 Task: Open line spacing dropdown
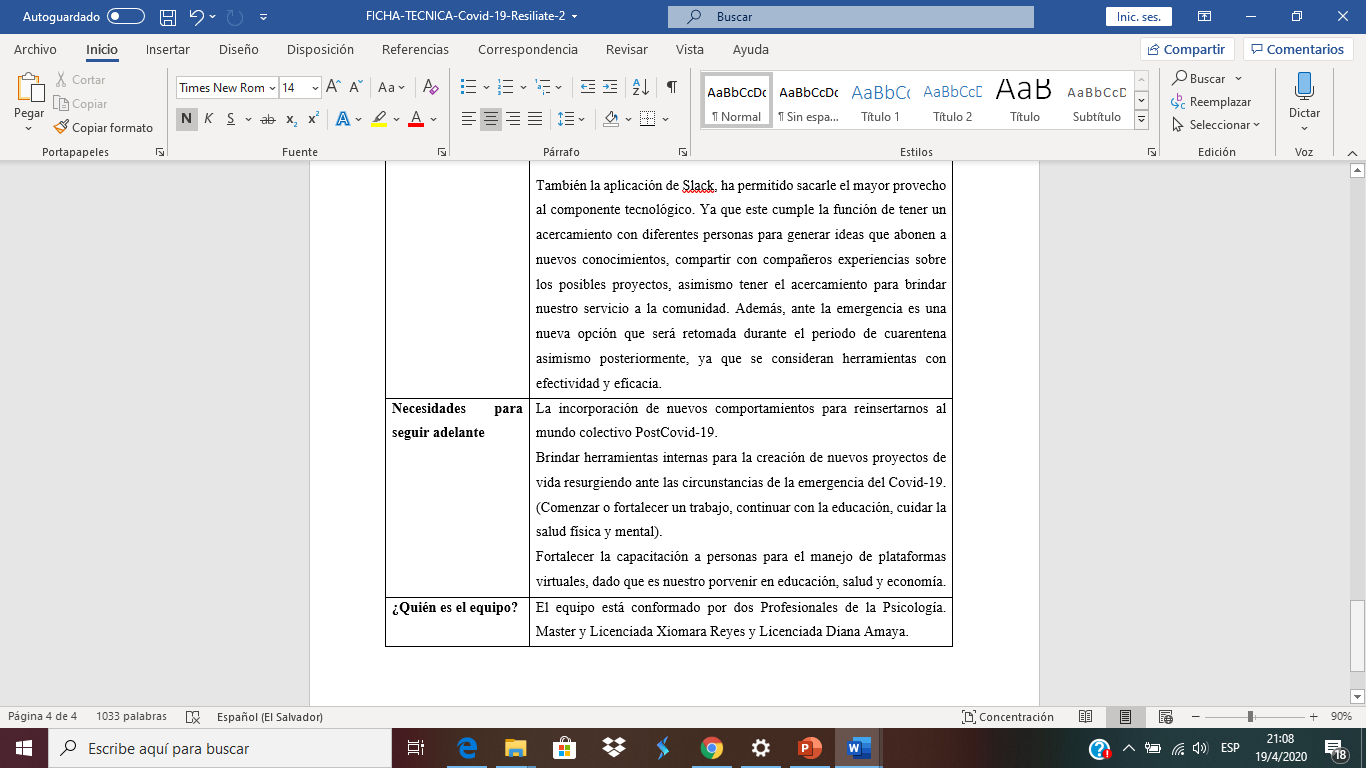point(571,119)
